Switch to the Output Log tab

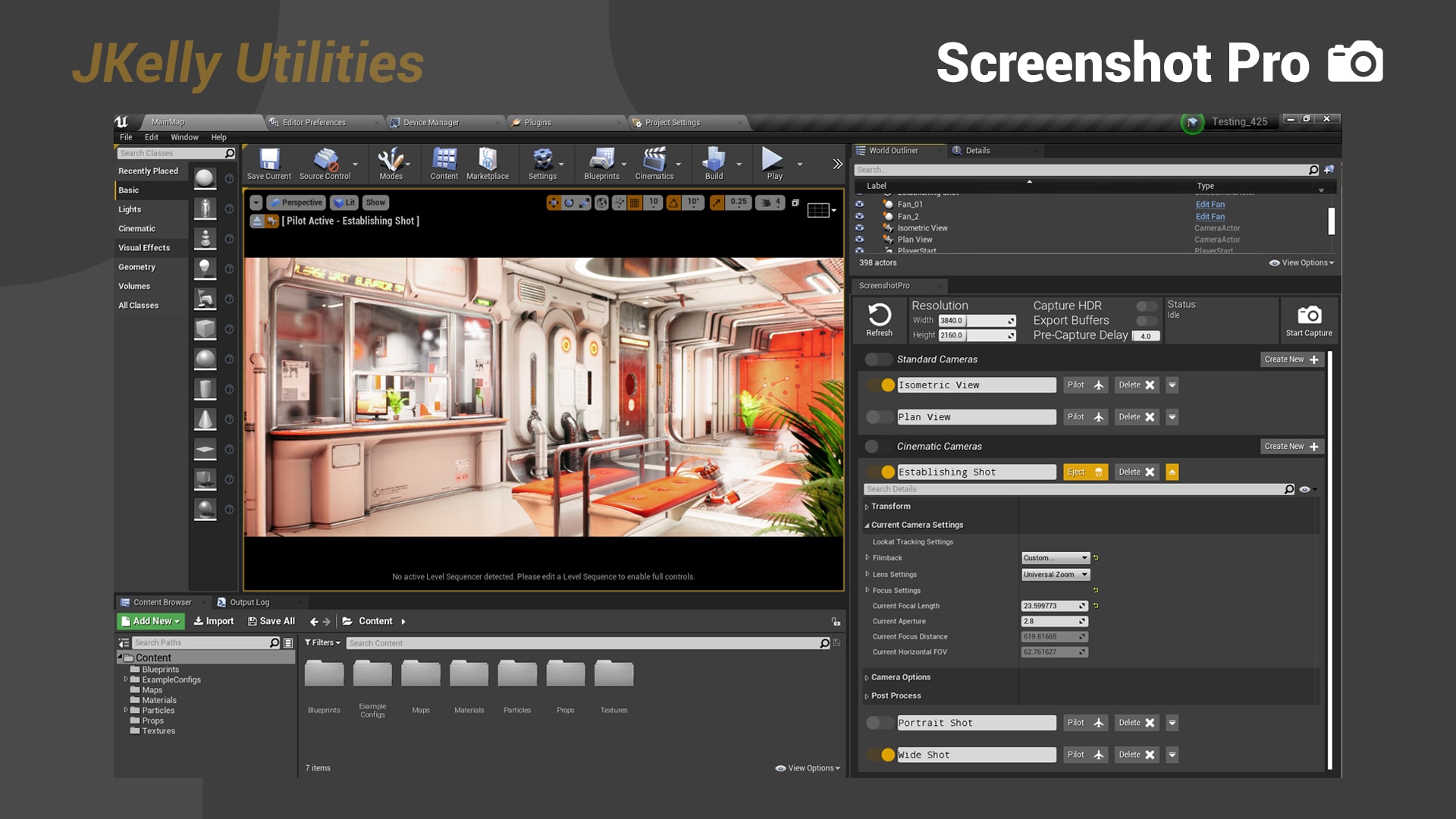coord(249,602)
